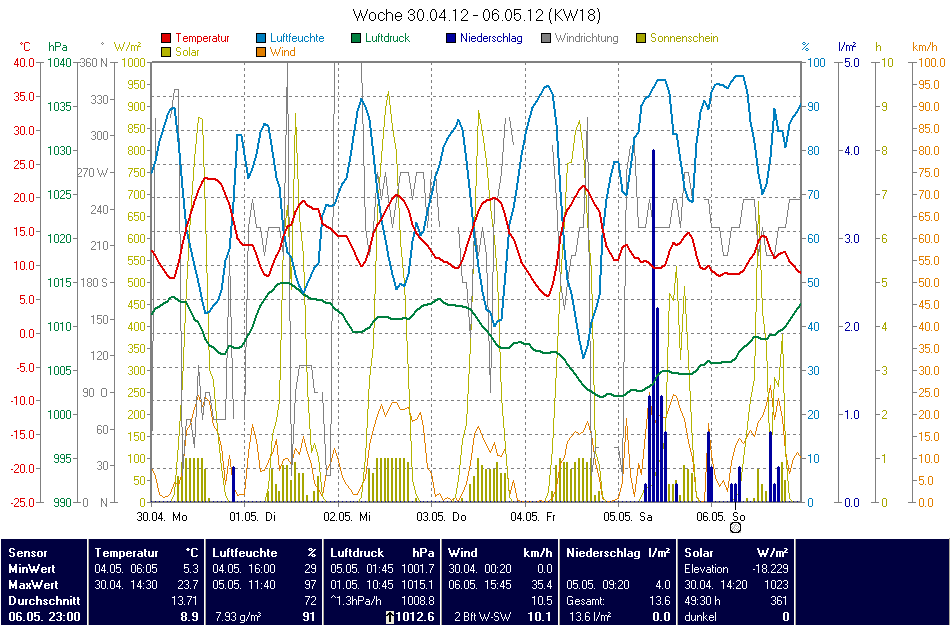Click the maximum precipitation value 4.0
950x625 pixels.
point(663,585)
